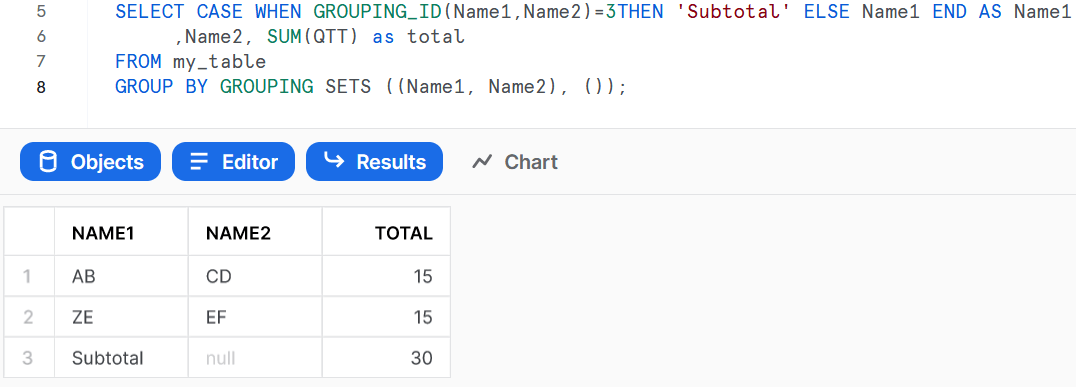Viewport: 1076px width, 387px height.
Task: Select the null cell in row 3
Action: tap(255, 357)
